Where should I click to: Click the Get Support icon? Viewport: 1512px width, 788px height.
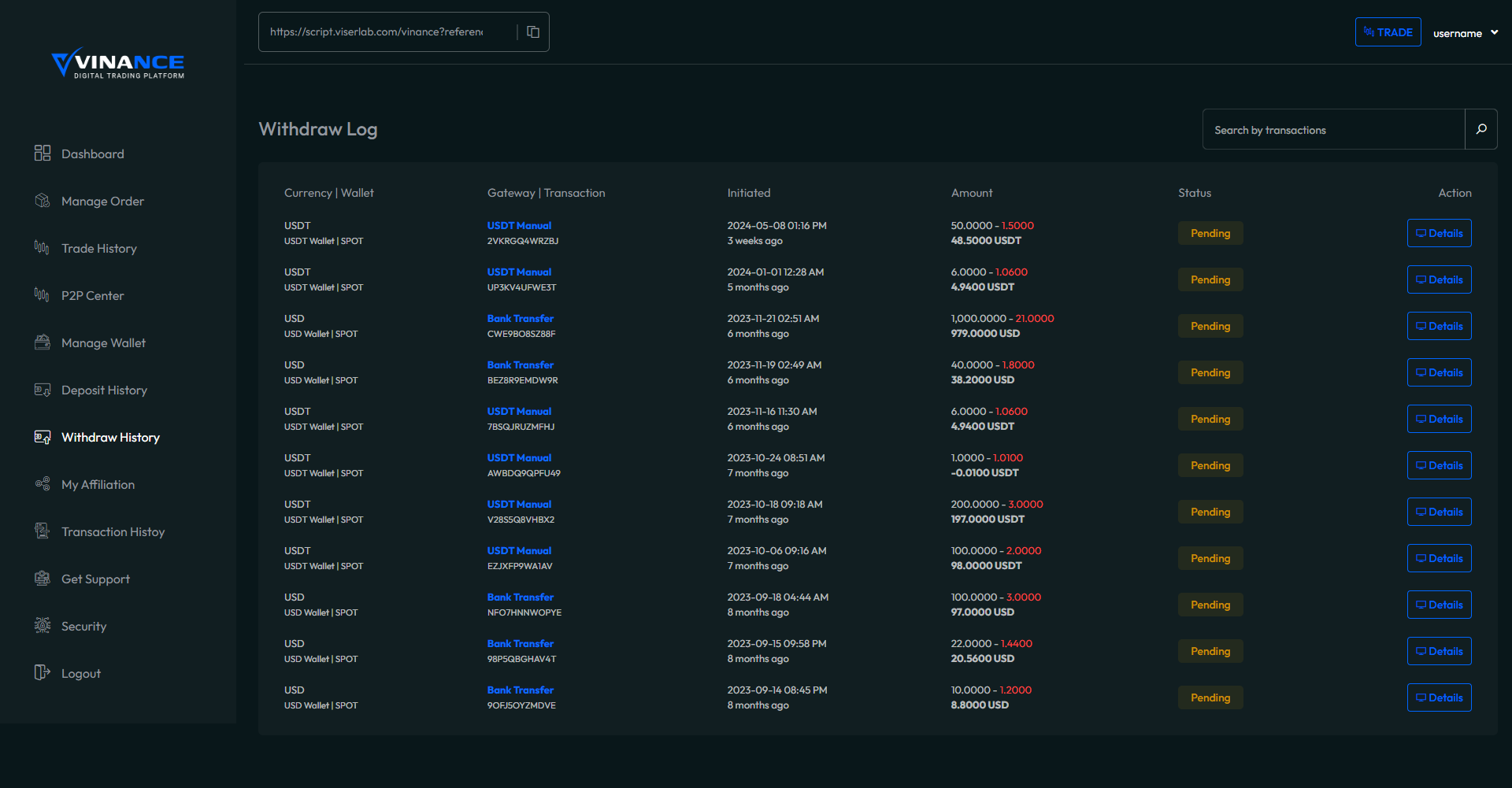point(43,579)
